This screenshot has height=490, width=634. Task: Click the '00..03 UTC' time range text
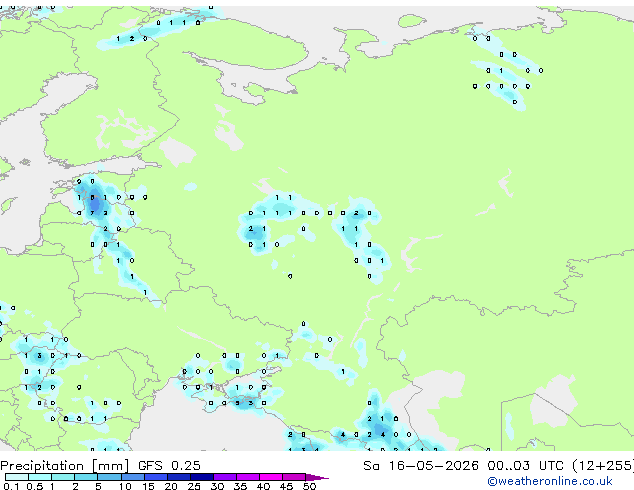click(x=525, y=466)
